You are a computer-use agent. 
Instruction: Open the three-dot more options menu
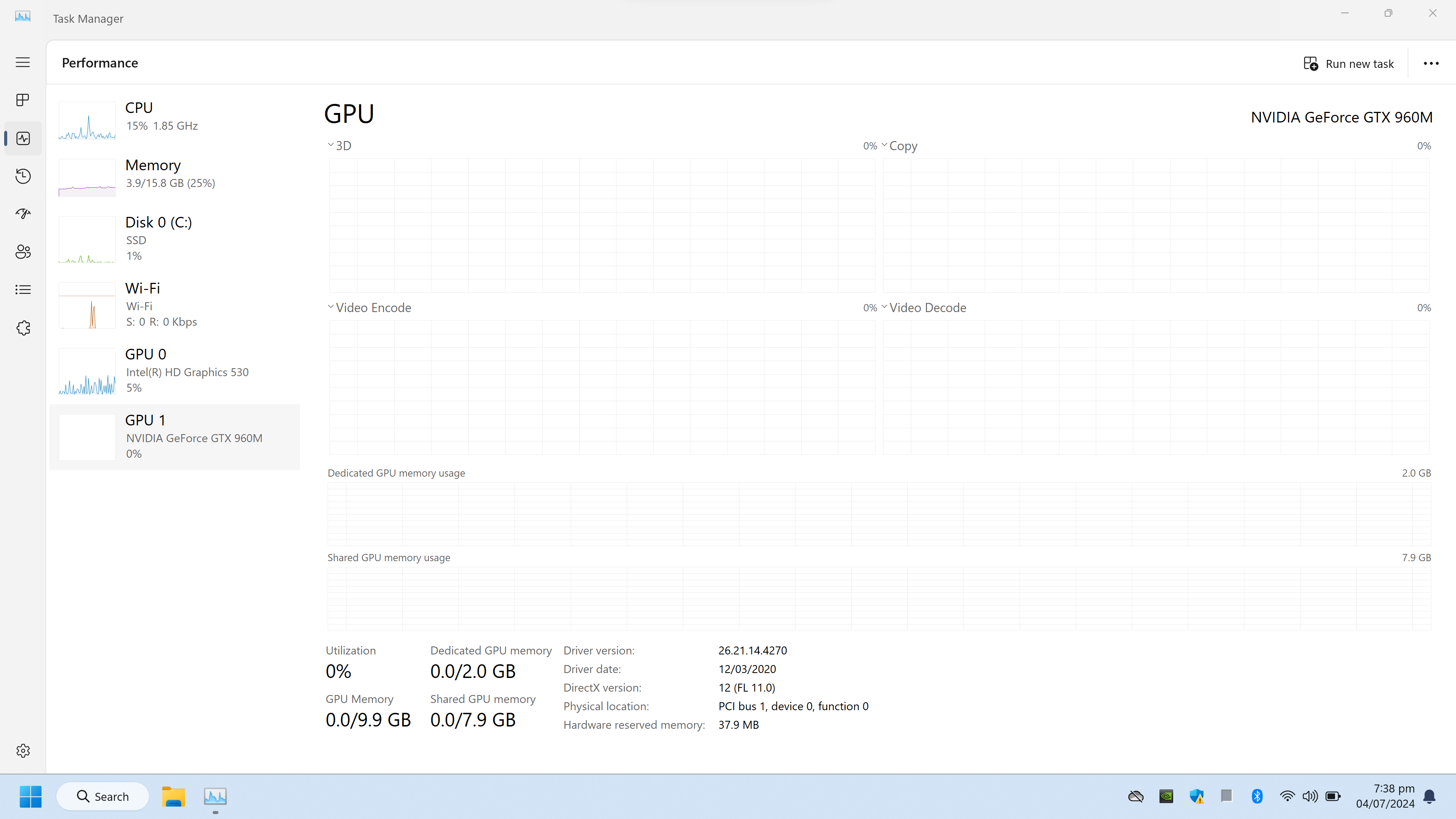1431,63
